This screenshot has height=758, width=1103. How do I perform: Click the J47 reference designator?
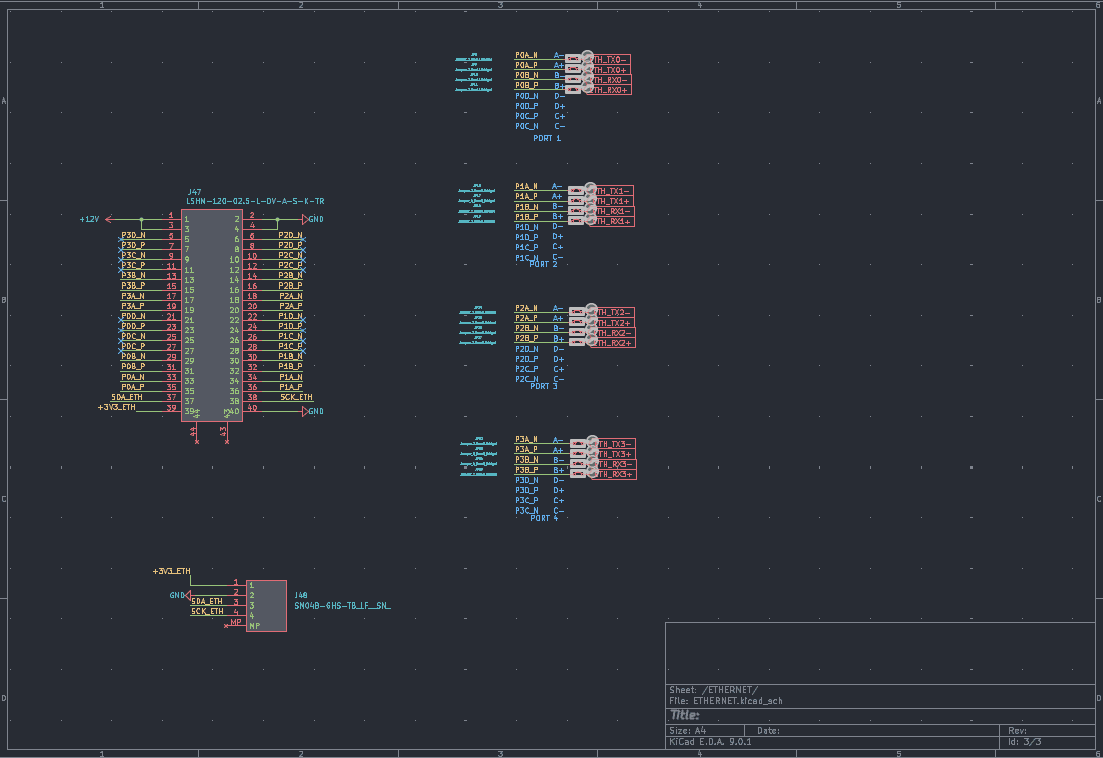point(194,192)
